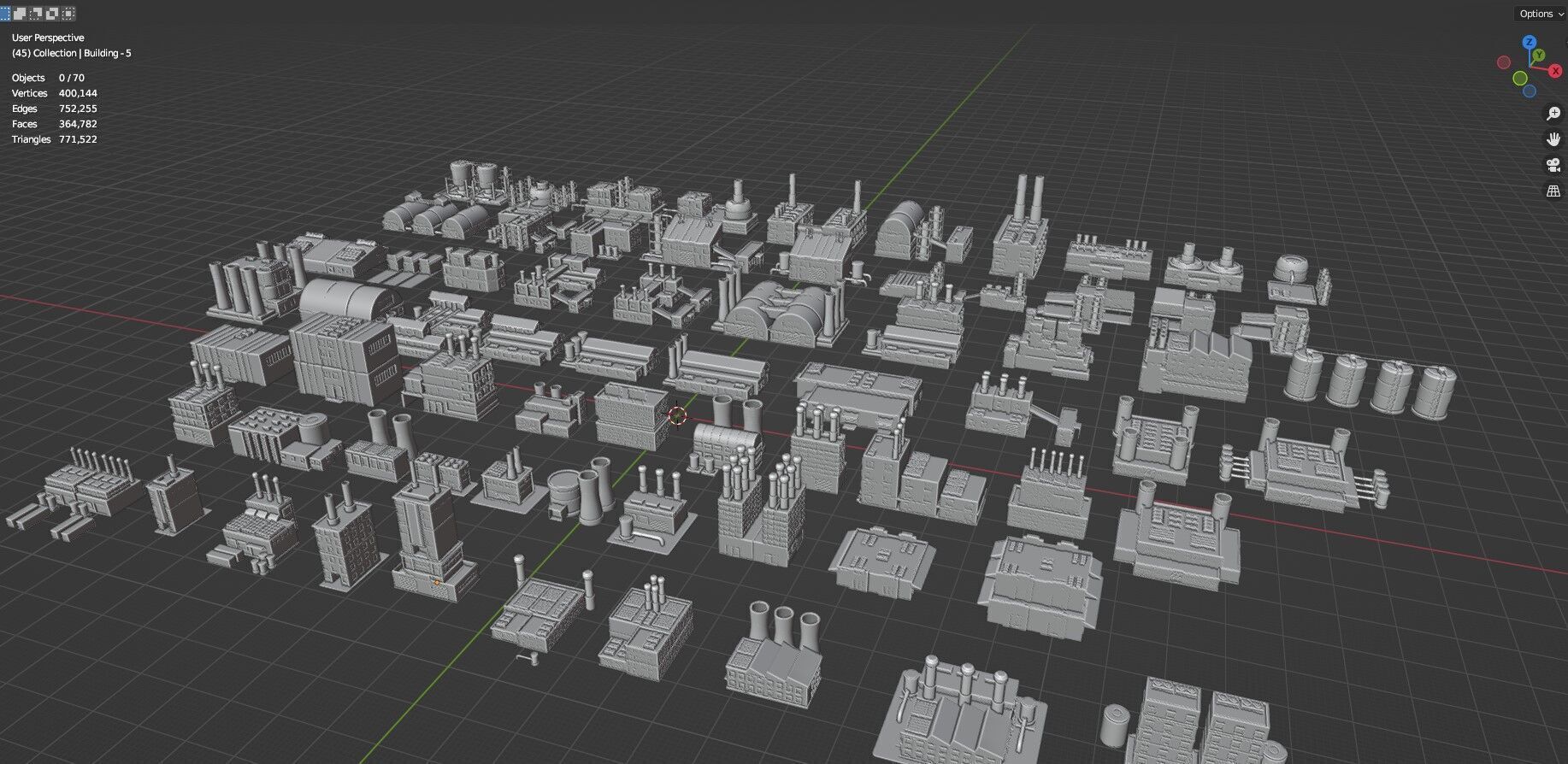Click the Vertices '400,144' statistic

coord(78,93)
